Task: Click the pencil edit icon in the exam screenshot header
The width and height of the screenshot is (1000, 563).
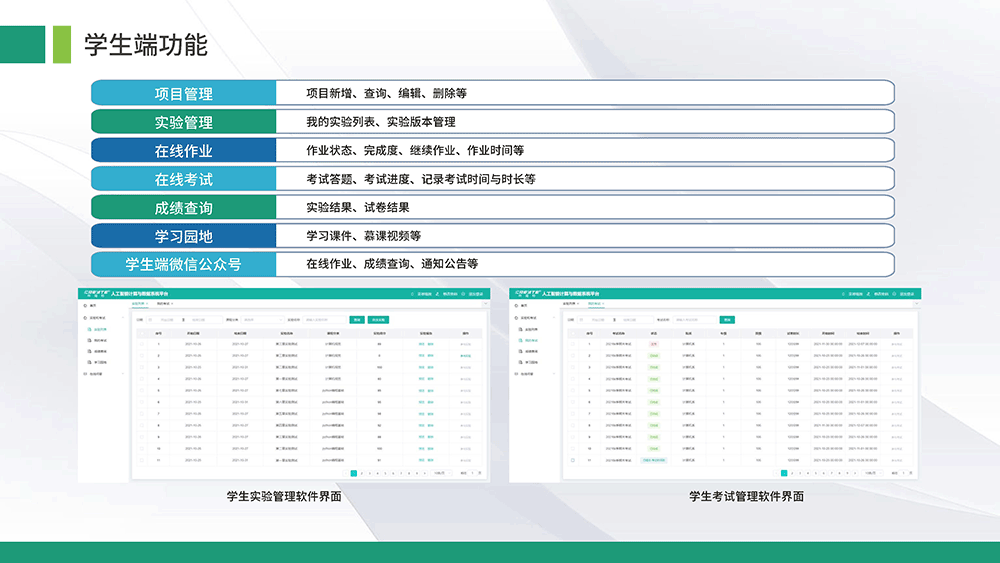Action: 869,294
